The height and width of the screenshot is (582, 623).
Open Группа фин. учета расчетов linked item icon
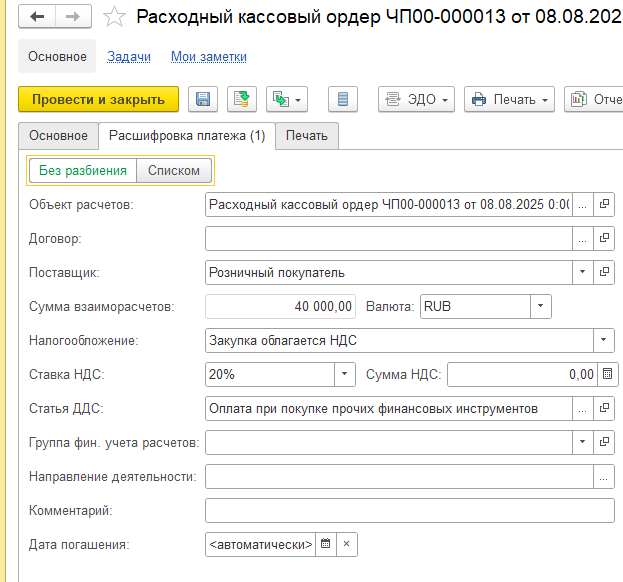pos(604,442)
